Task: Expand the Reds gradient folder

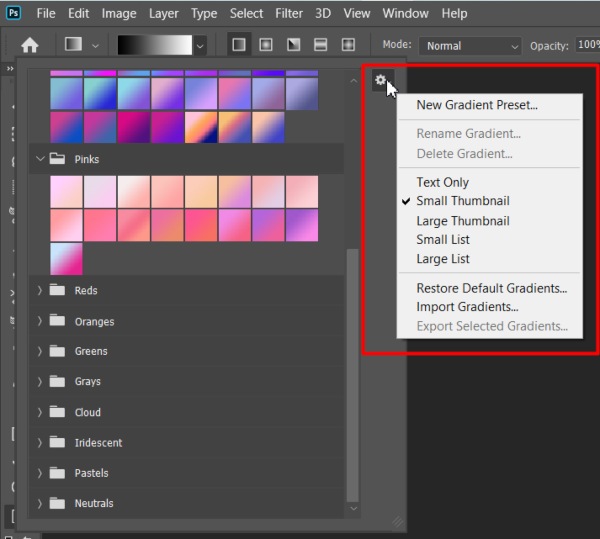Action: 40,291
